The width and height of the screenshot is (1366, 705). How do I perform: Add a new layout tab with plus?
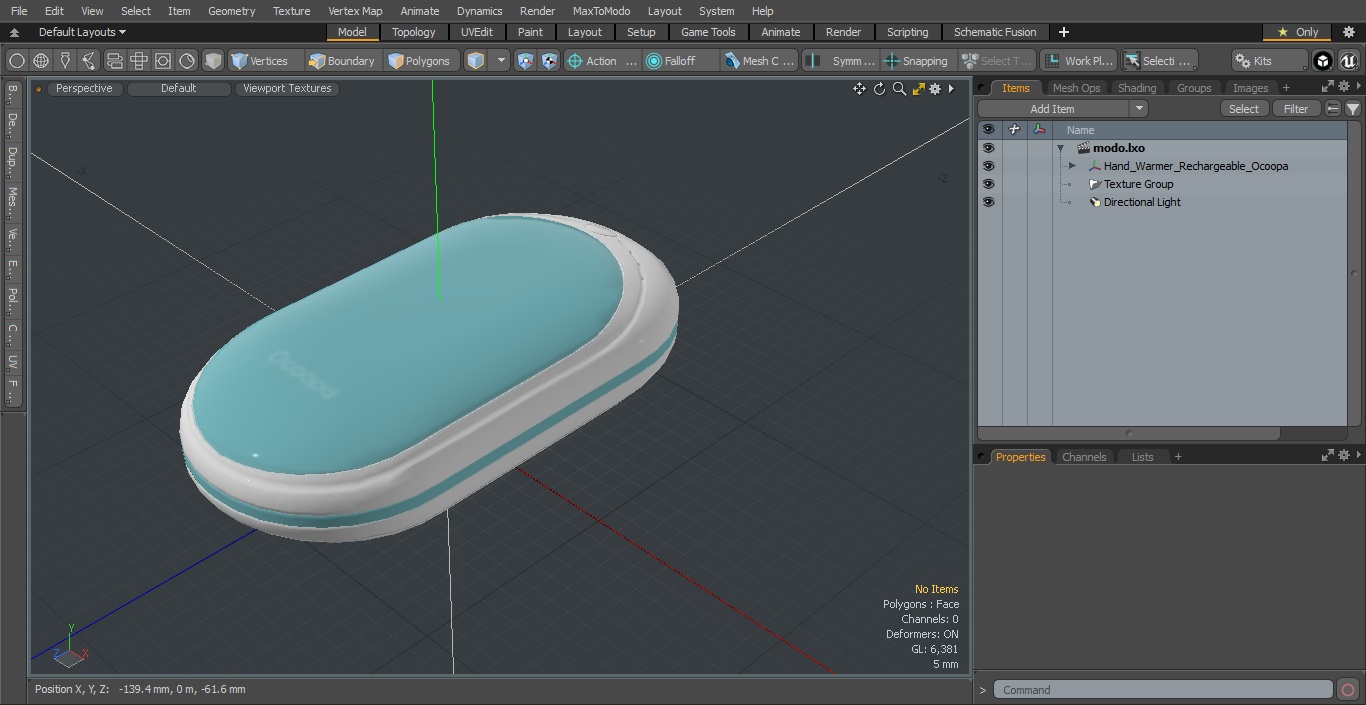(x=1063, y=32)
